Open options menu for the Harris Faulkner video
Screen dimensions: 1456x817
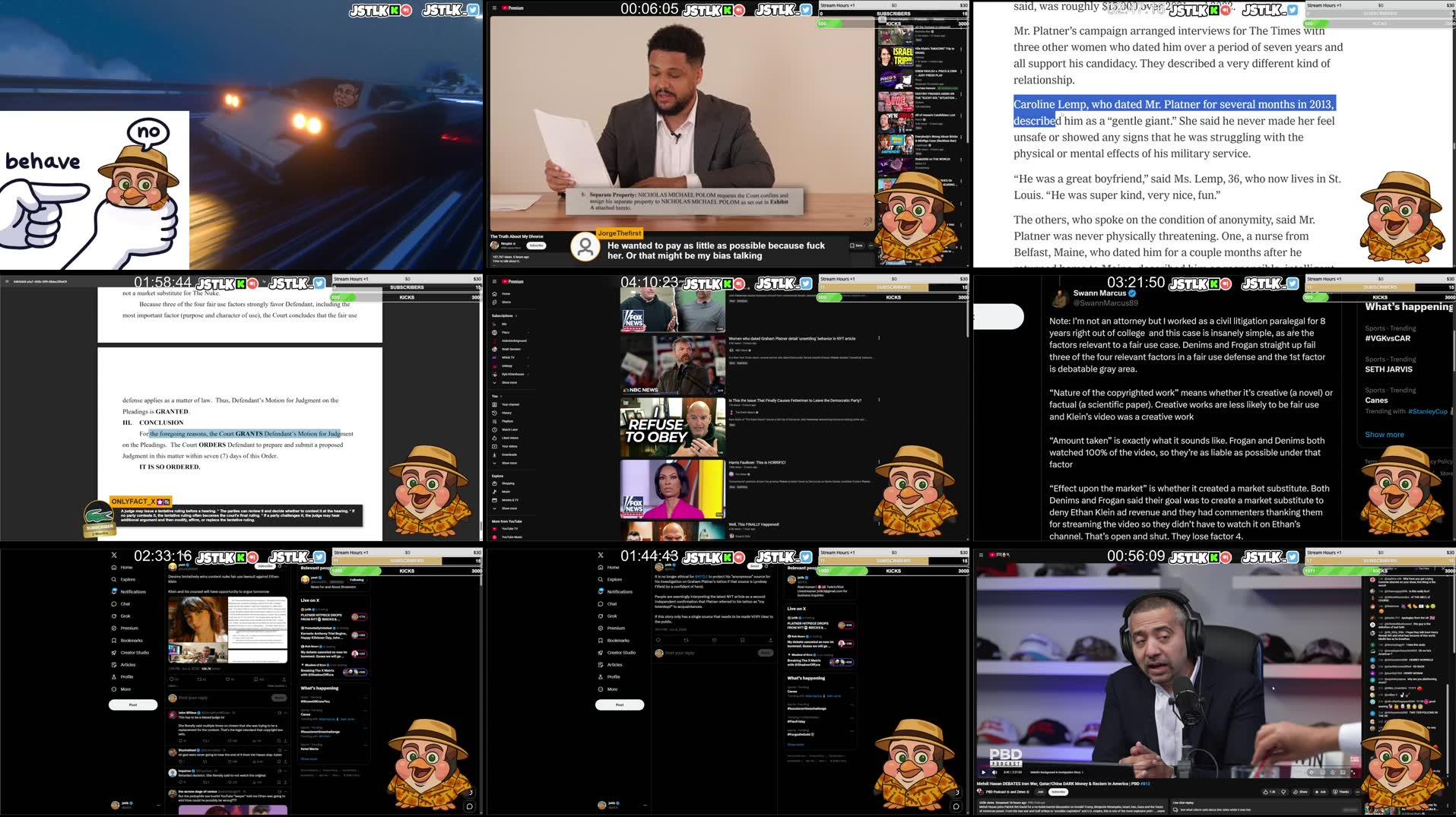pos(879,462)
